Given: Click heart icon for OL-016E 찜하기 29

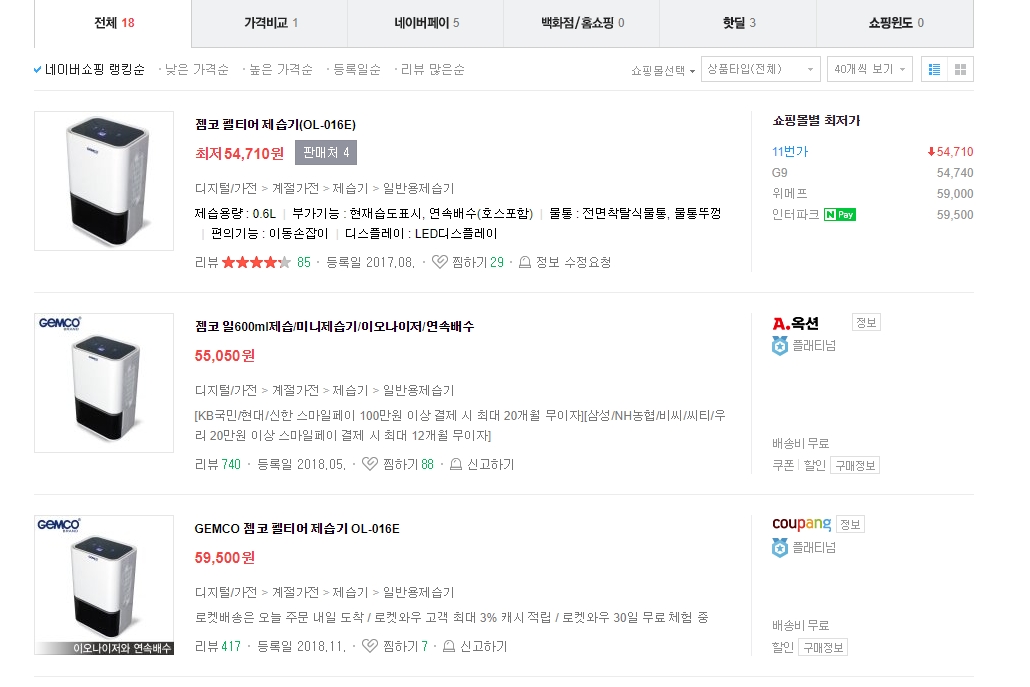Looking at the screenshot, I should point(439,262).
